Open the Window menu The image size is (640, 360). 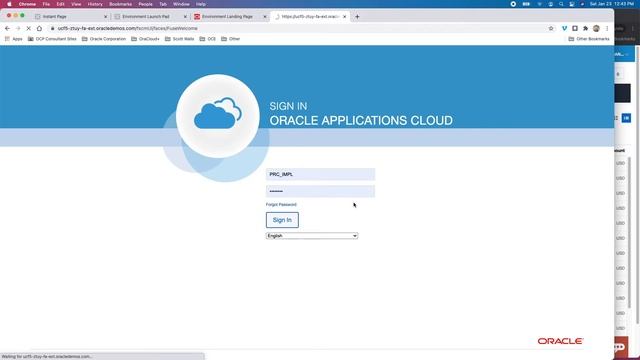(181, 4)
